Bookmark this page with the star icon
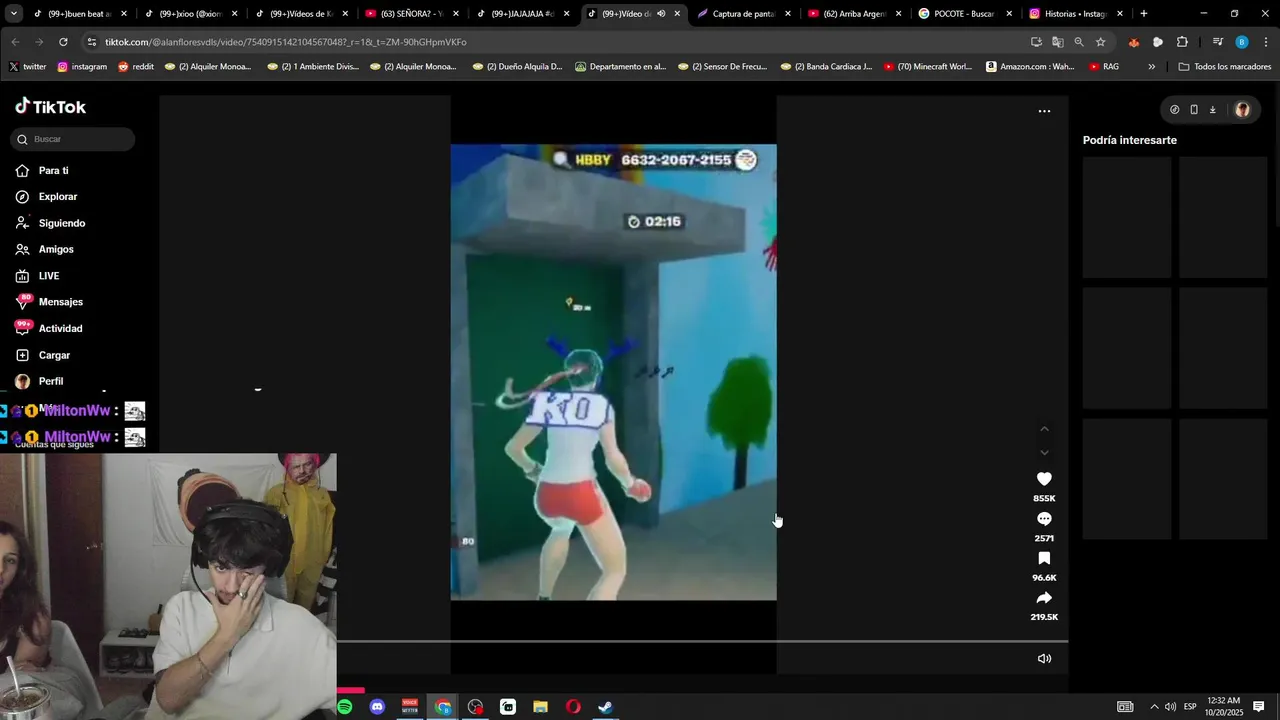 [1101, 42]
